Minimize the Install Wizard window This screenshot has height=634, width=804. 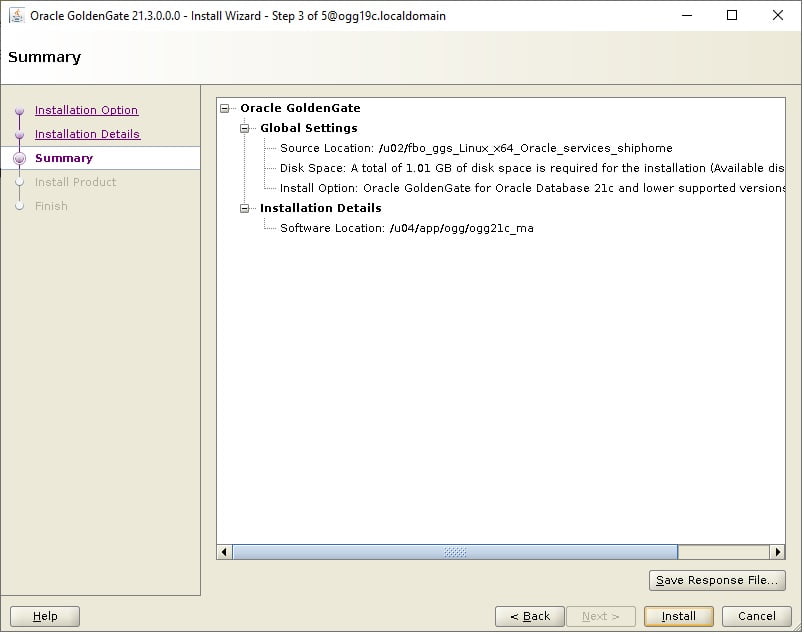[687, 15]
